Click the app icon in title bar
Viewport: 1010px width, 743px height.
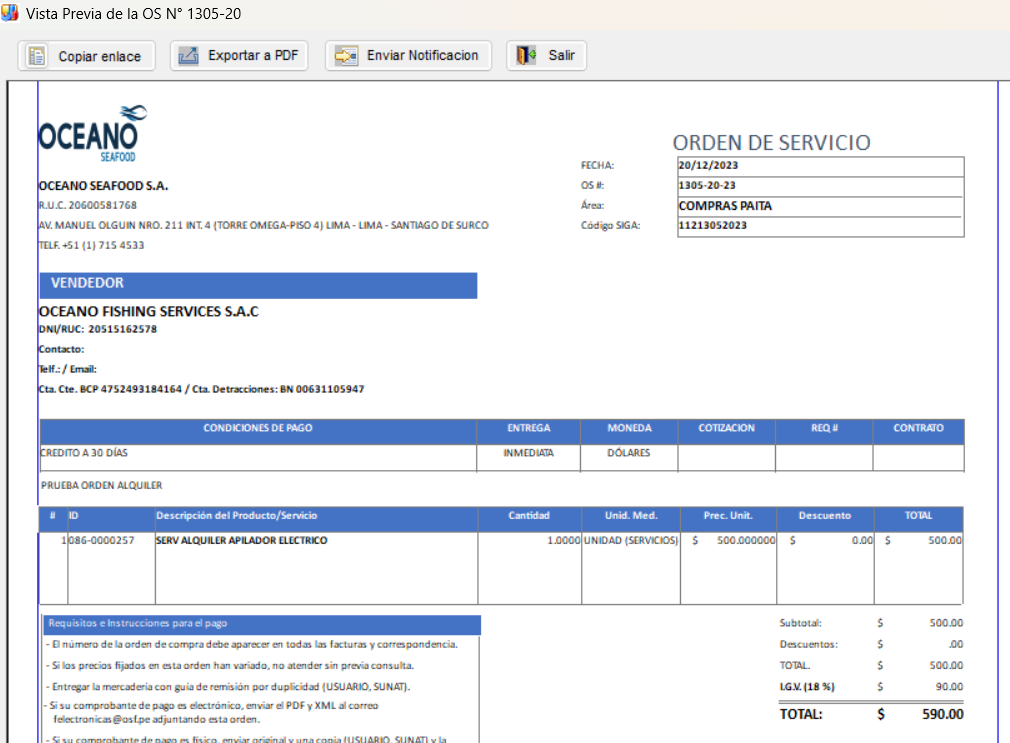[x=10, y=14]
